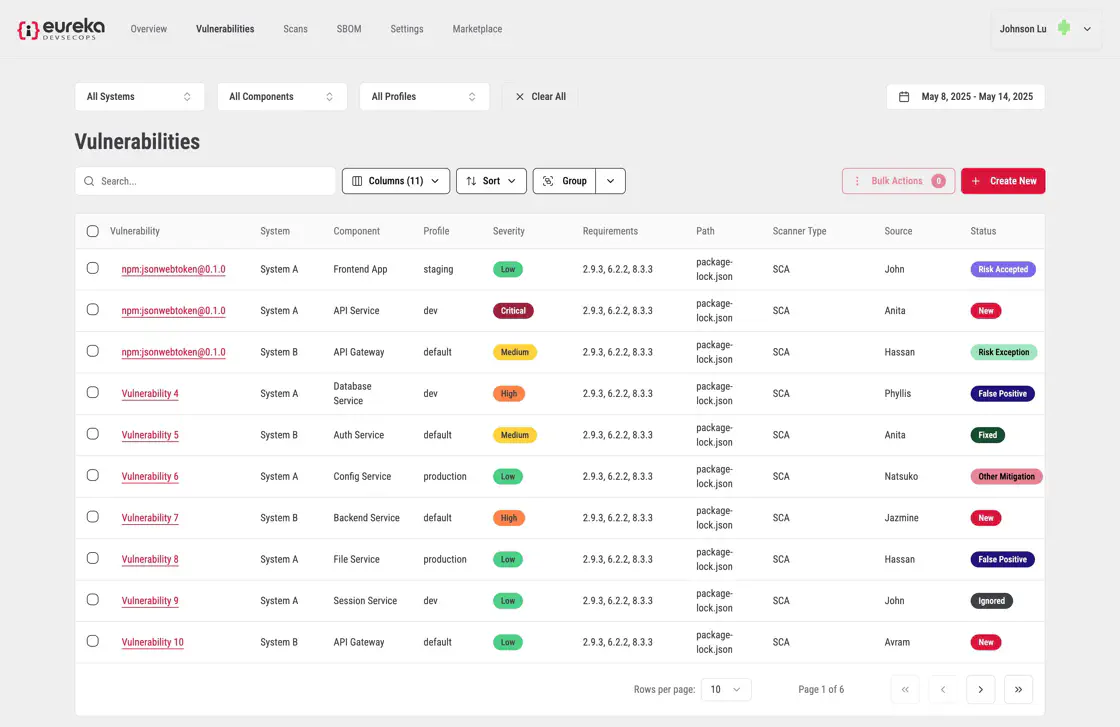Click the Create New button
1120x727 pixels.
[1003, 181]
